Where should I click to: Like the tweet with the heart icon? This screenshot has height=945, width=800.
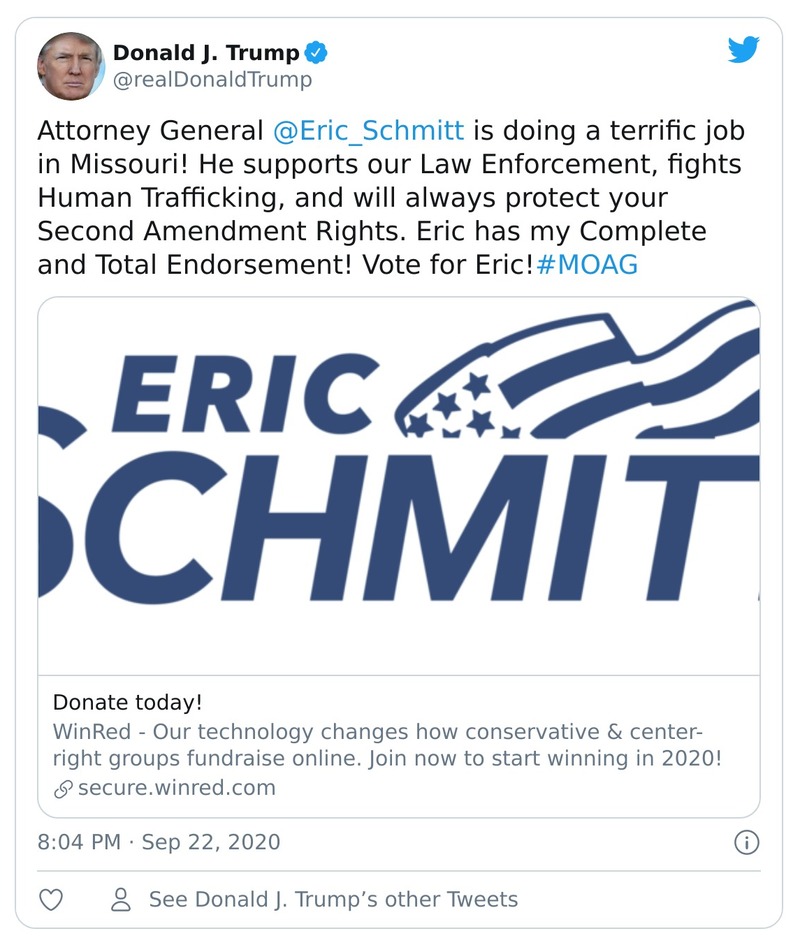coord(53,899)
